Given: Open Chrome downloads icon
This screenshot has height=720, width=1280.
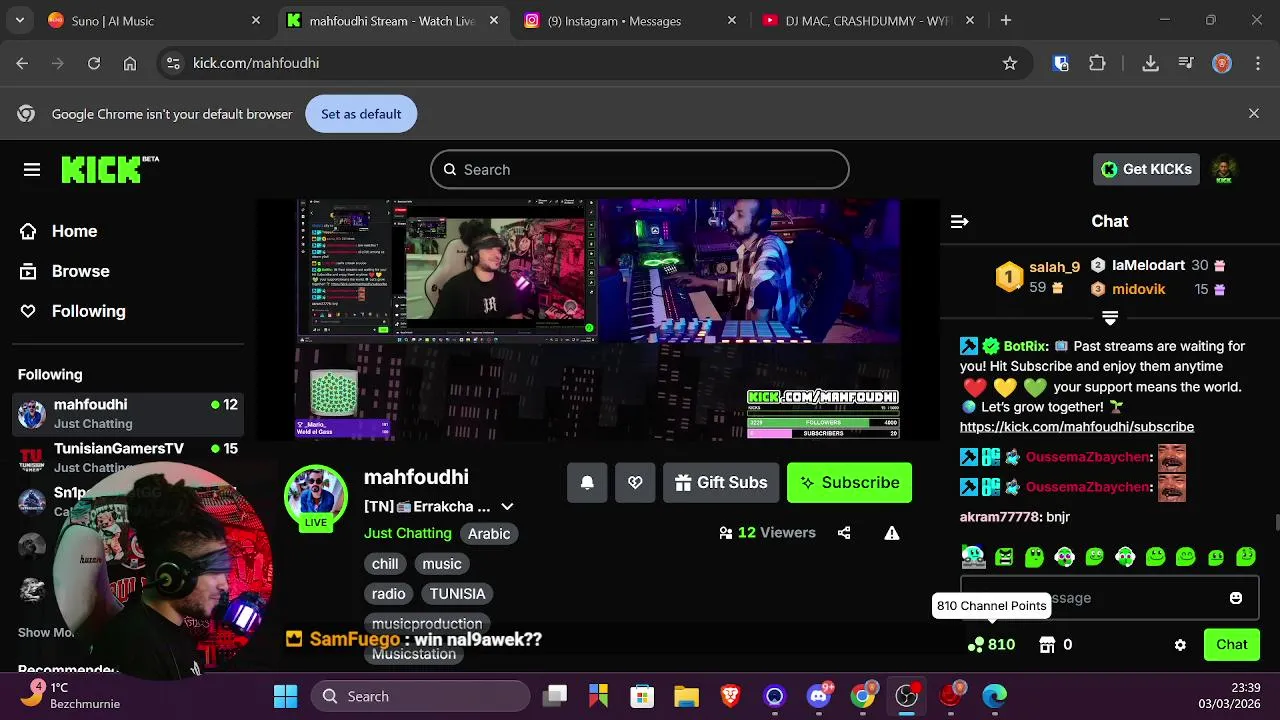Looking at the screenshot, I should tap(1150, 63).
